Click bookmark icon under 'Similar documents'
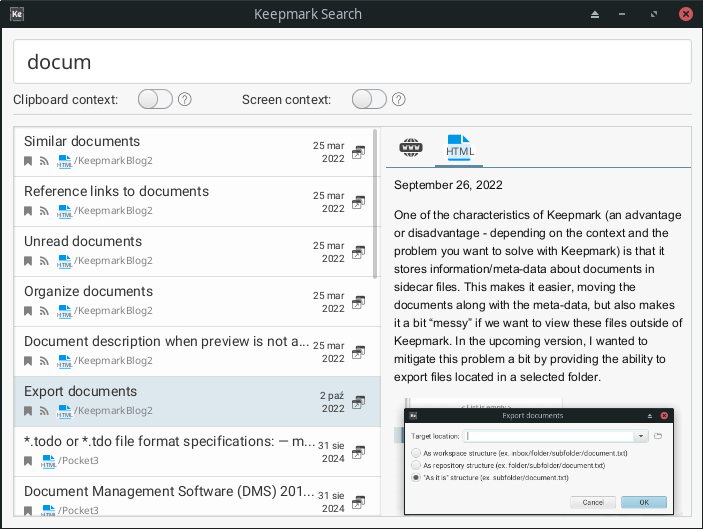The width and height of the screenshot is (703, 529). click(x=28, y=161)
